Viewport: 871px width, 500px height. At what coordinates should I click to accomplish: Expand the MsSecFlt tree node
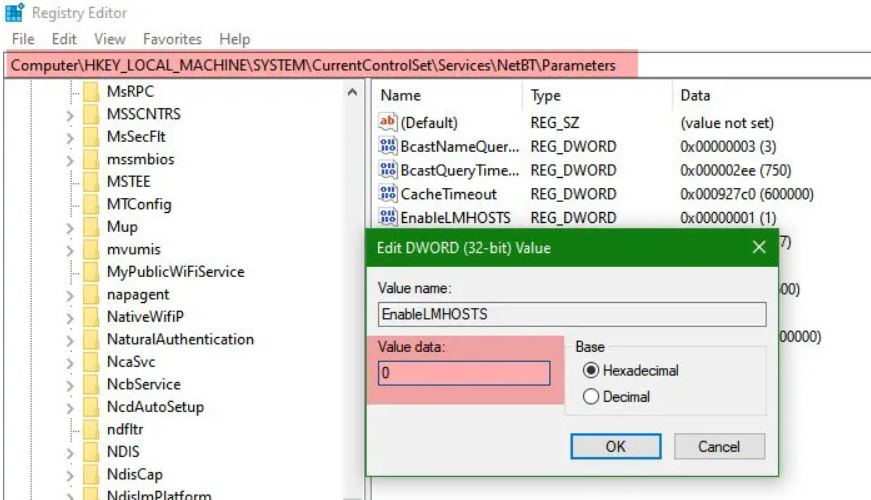pos(70,137)
